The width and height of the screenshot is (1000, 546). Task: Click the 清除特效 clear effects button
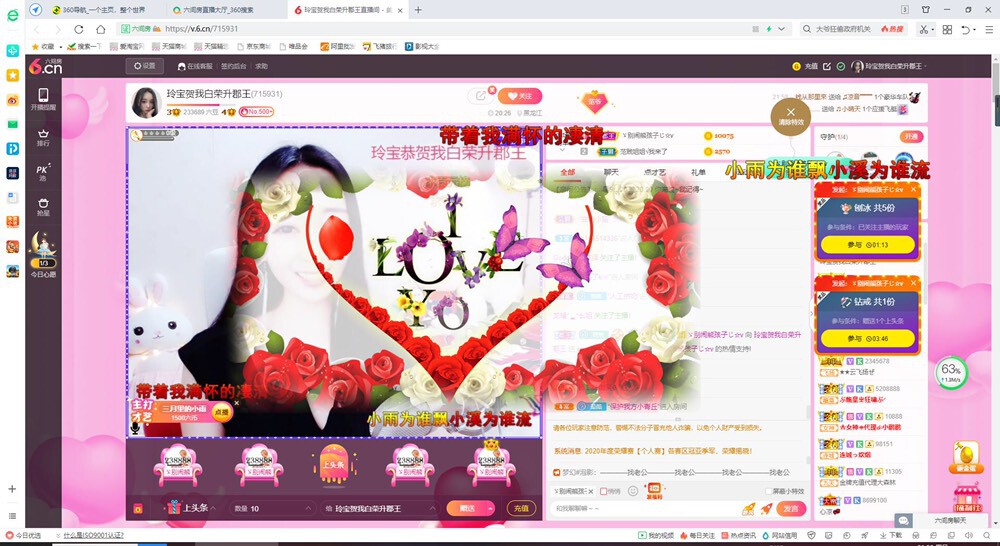click(790, 117)
